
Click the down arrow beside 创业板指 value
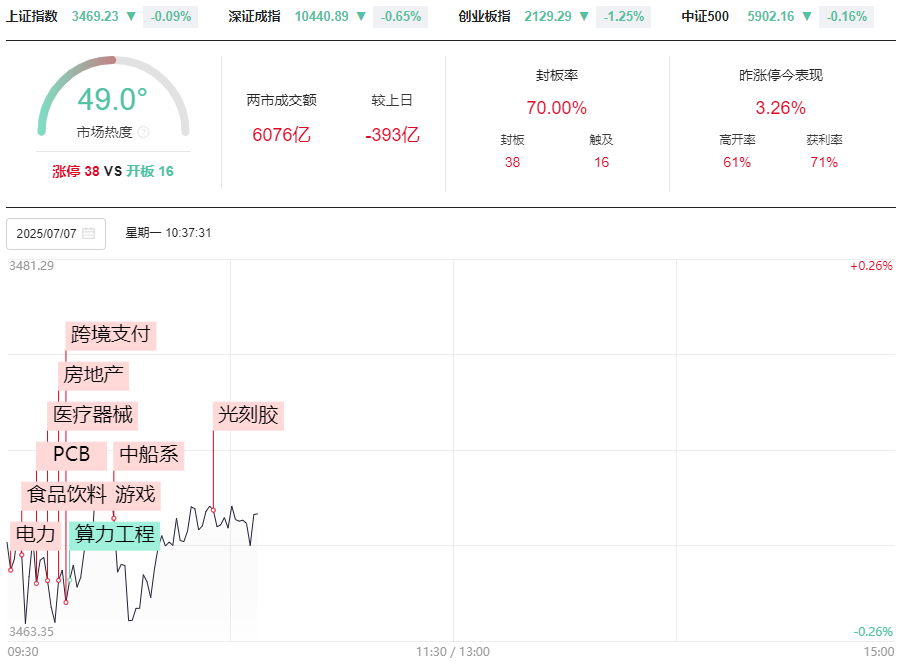[583, 16]
